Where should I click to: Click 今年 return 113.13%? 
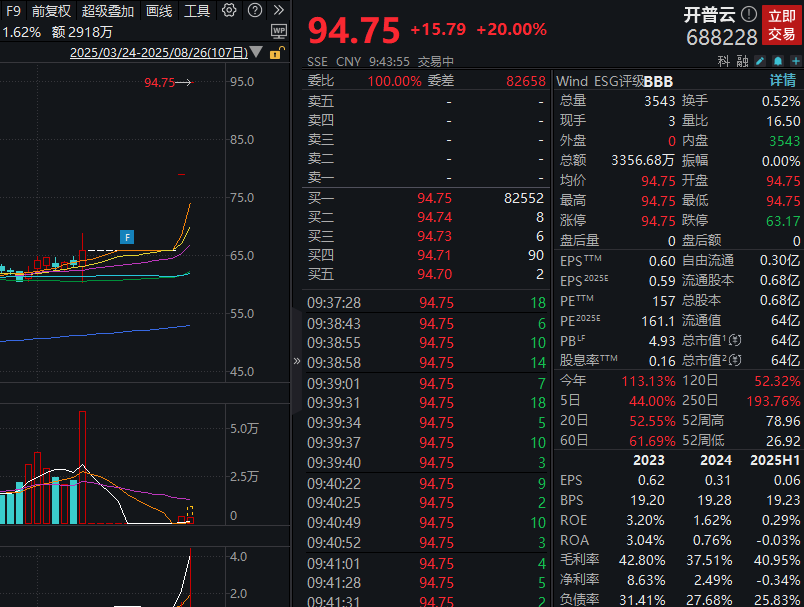pos(648,381)
